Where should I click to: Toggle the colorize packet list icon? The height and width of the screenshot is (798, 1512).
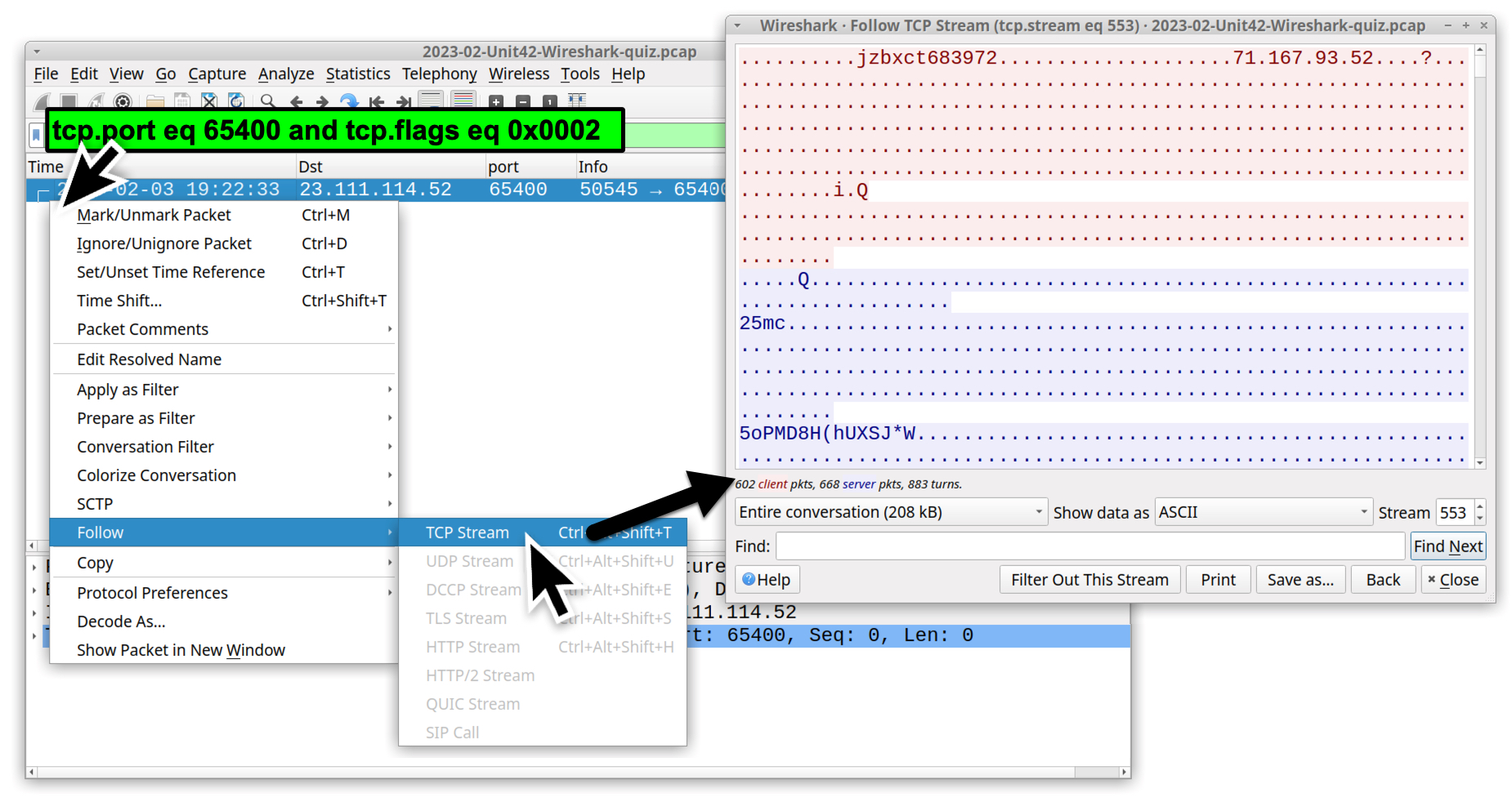[x=463, y=100]
